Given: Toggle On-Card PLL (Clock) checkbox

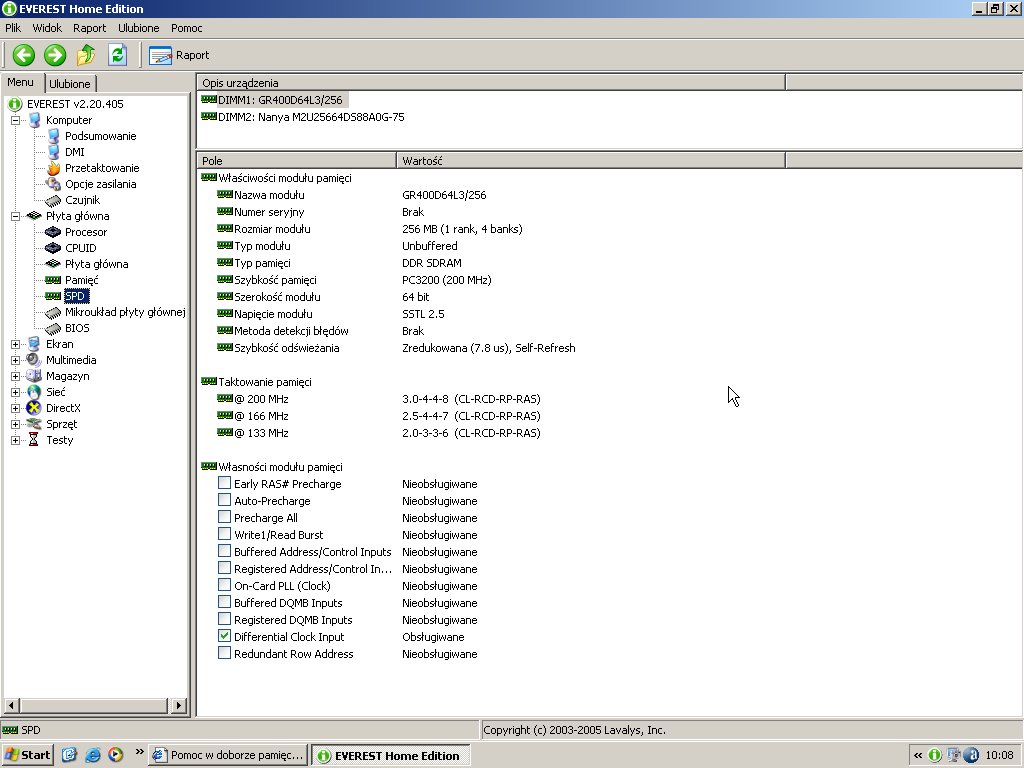Looking at the screenshot, I should (x=224, y=585).
